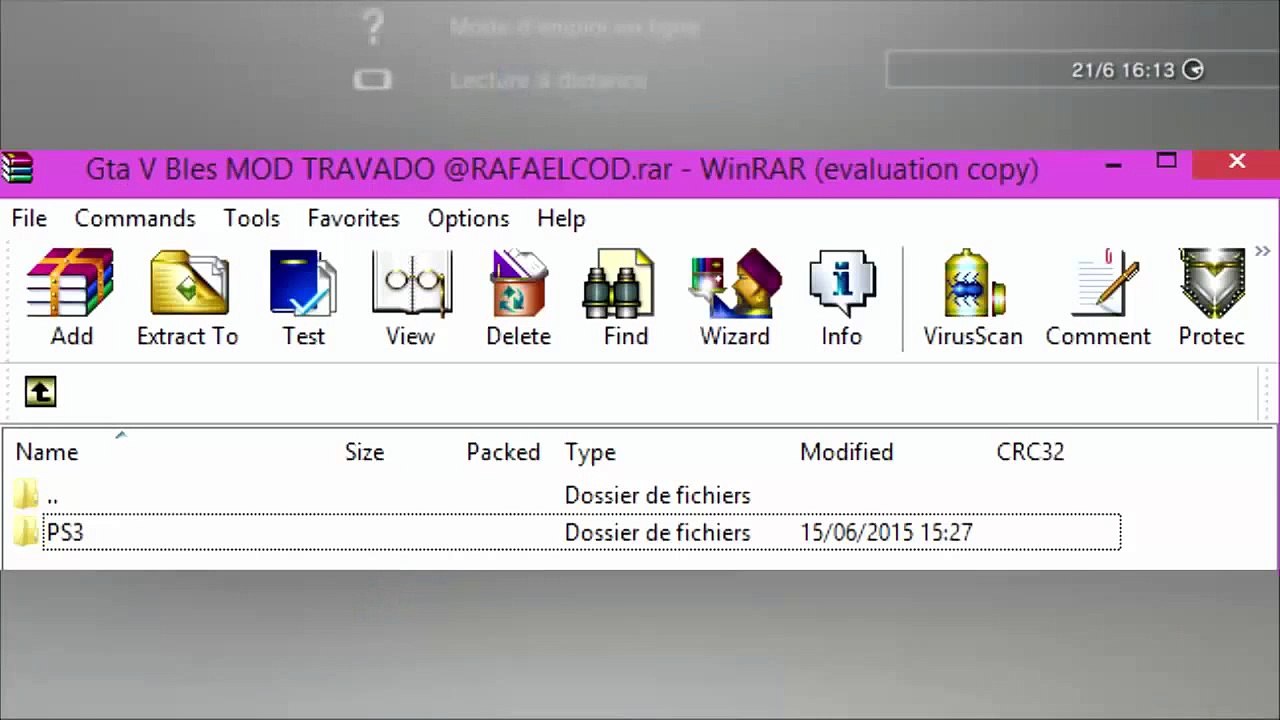Show archive Info

(842, 297)
